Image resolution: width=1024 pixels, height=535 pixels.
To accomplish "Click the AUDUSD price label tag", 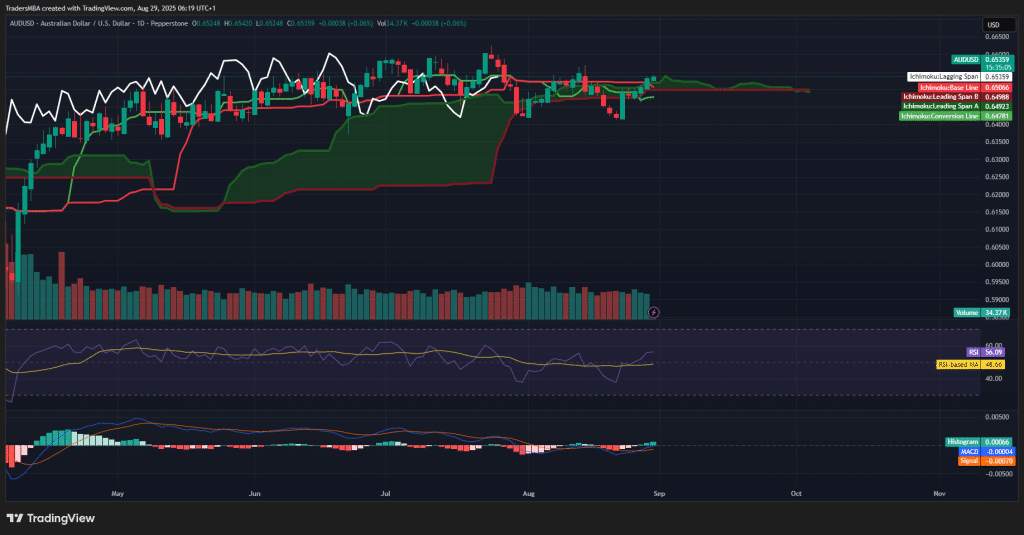I will (964, 60).
